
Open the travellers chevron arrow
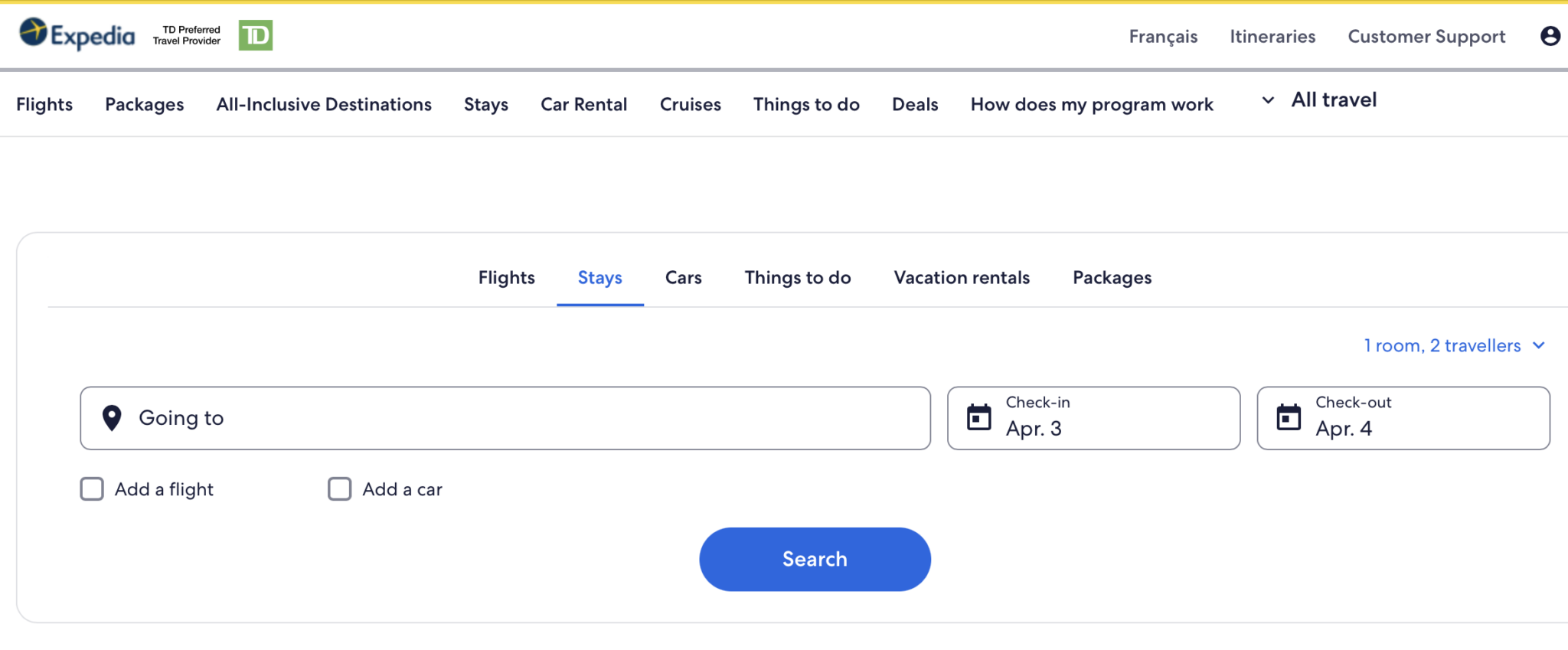tap(1539, 346)
